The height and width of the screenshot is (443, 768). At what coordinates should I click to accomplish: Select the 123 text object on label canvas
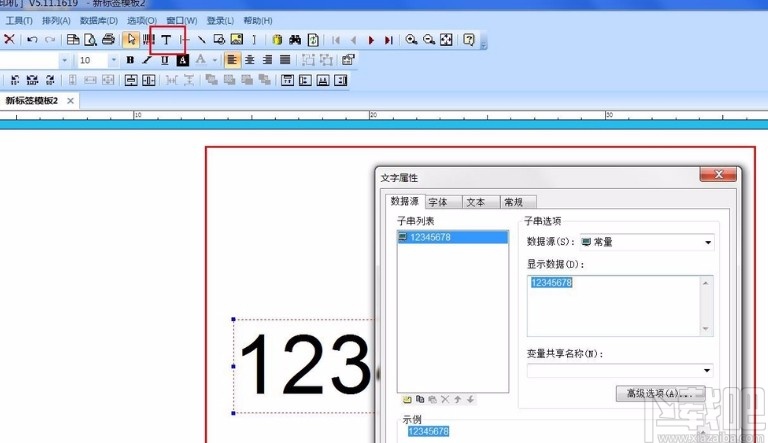click(305, 365)
